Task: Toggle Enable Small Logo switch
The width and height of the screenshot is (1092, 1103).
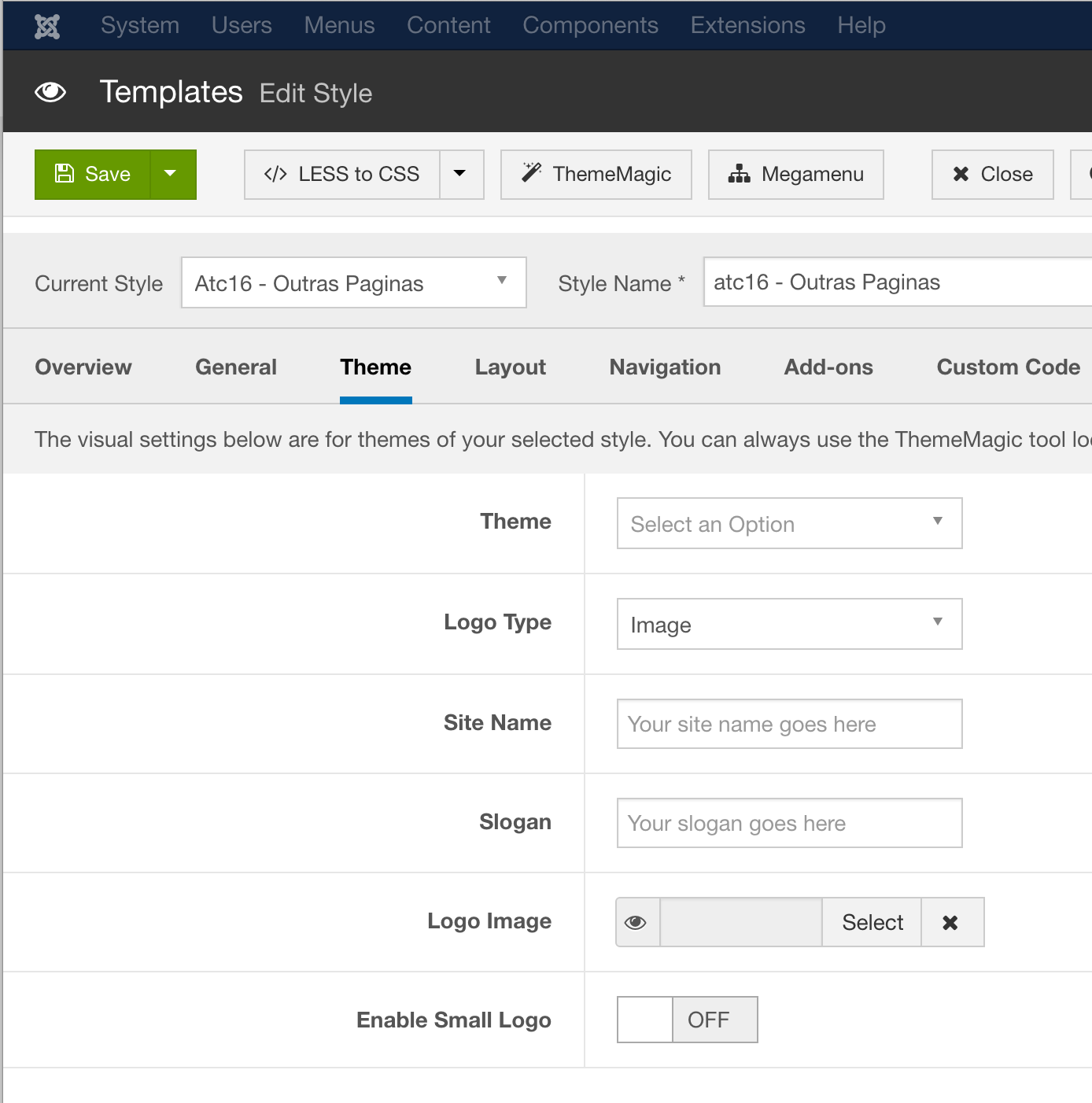Action: (x=687, y=1020)
